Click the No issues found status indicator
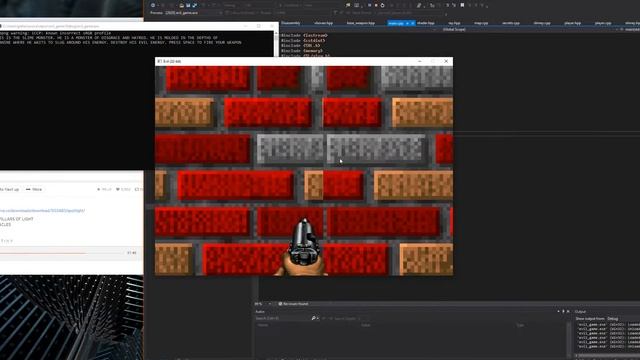640x360 pixels. coord(293,304)
